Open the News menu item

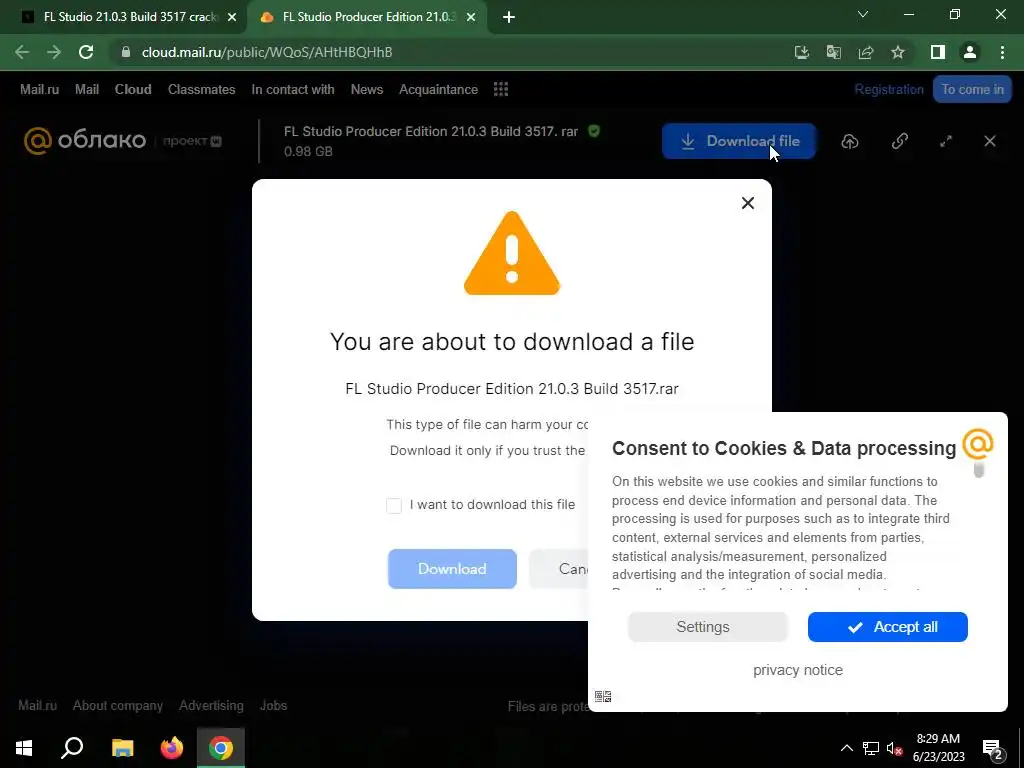coord(366,89)
